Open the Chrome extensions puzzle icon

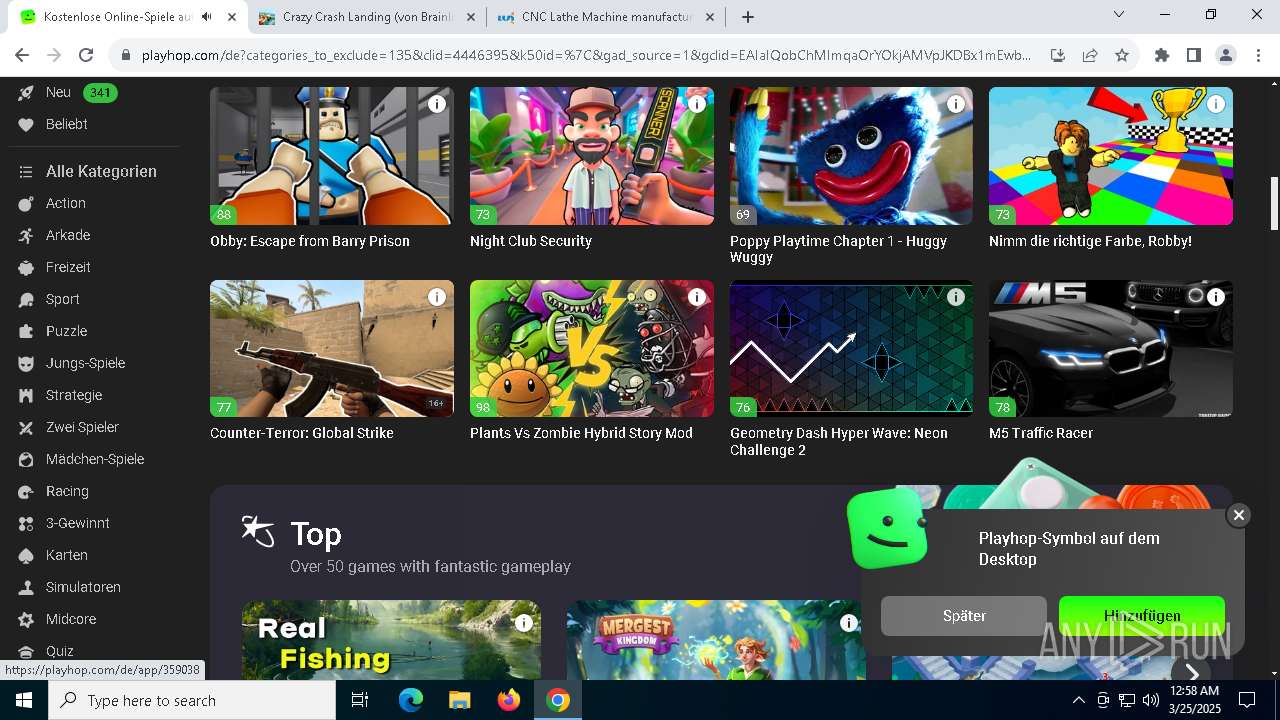coord(1162,56)
